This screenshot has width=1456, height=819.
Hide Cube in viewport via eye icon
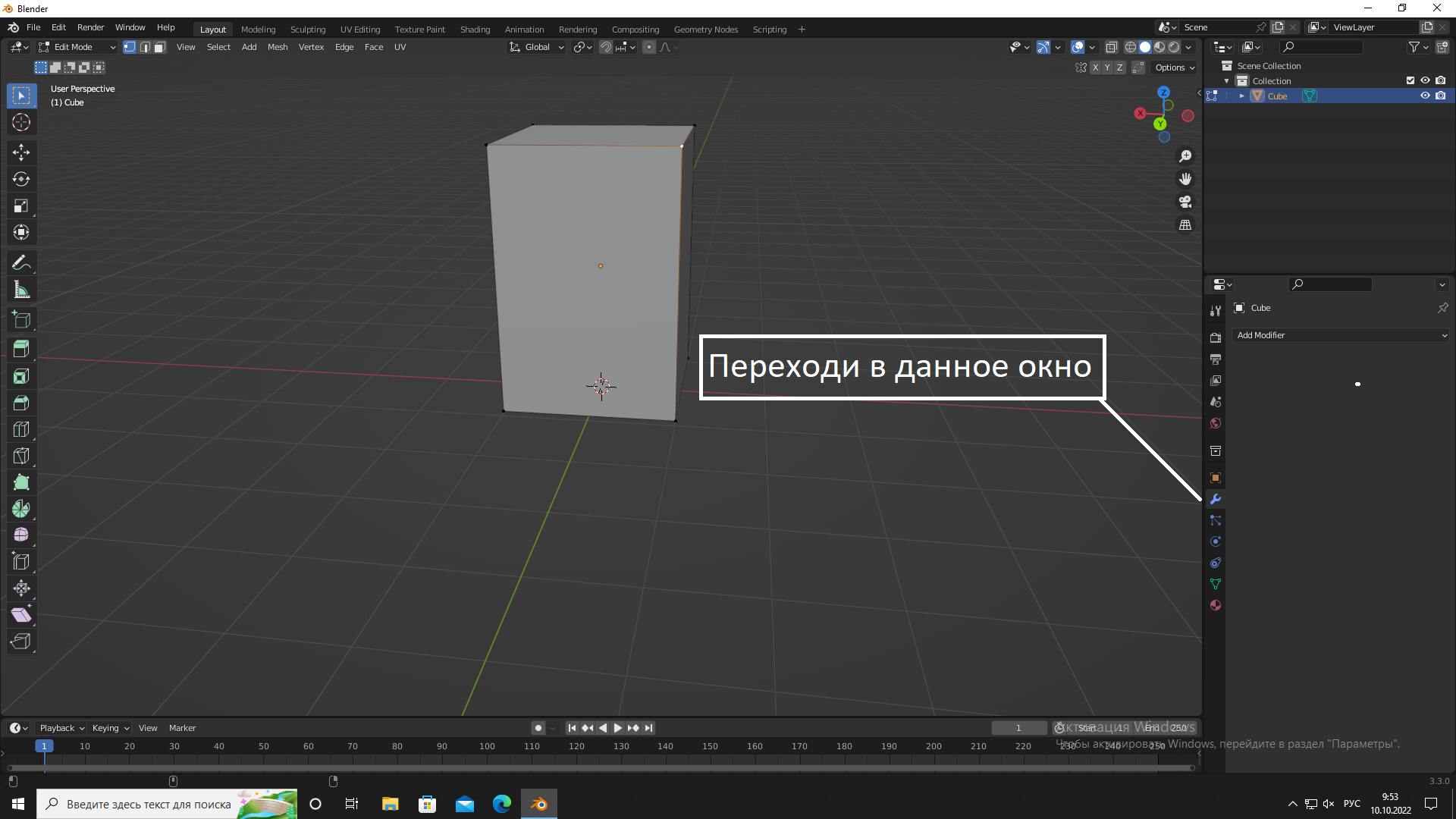(1425, 96)
